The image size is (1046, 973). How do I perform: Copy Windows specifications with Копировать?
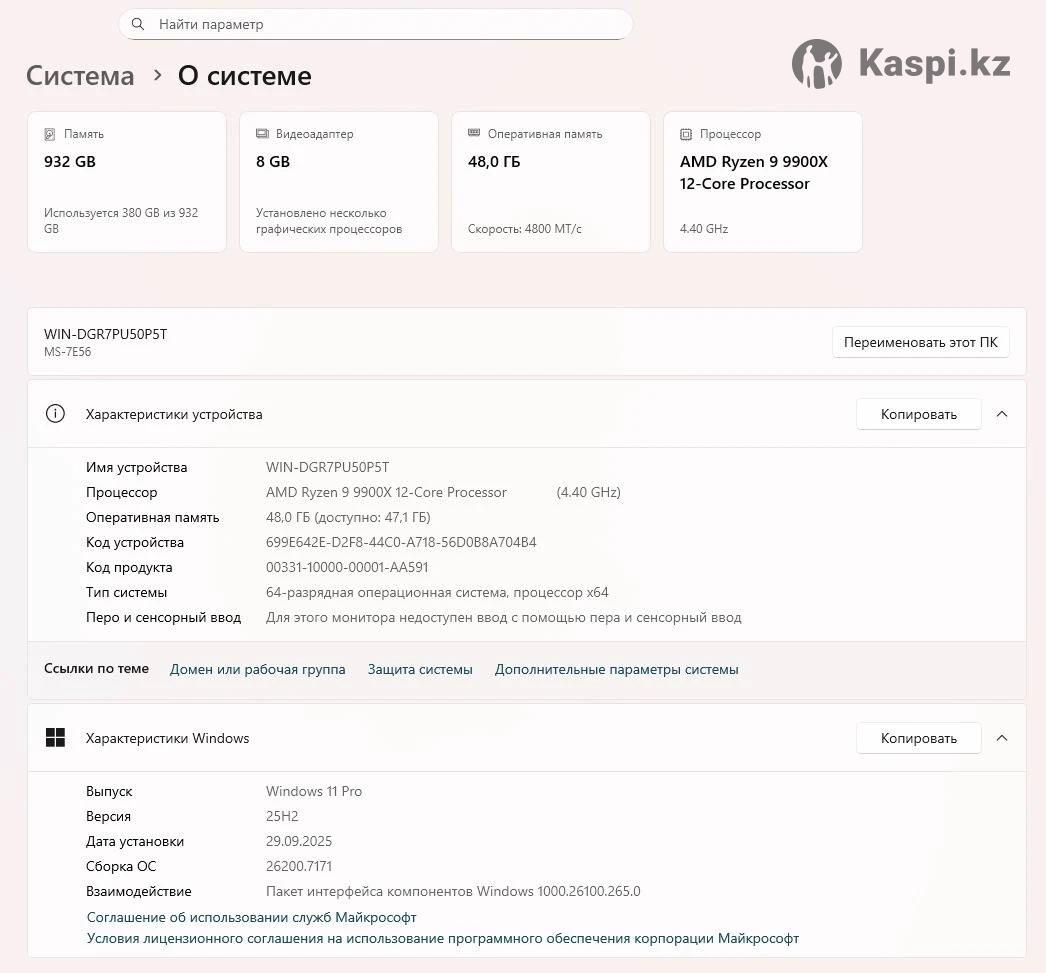click(x=918, y=738)
